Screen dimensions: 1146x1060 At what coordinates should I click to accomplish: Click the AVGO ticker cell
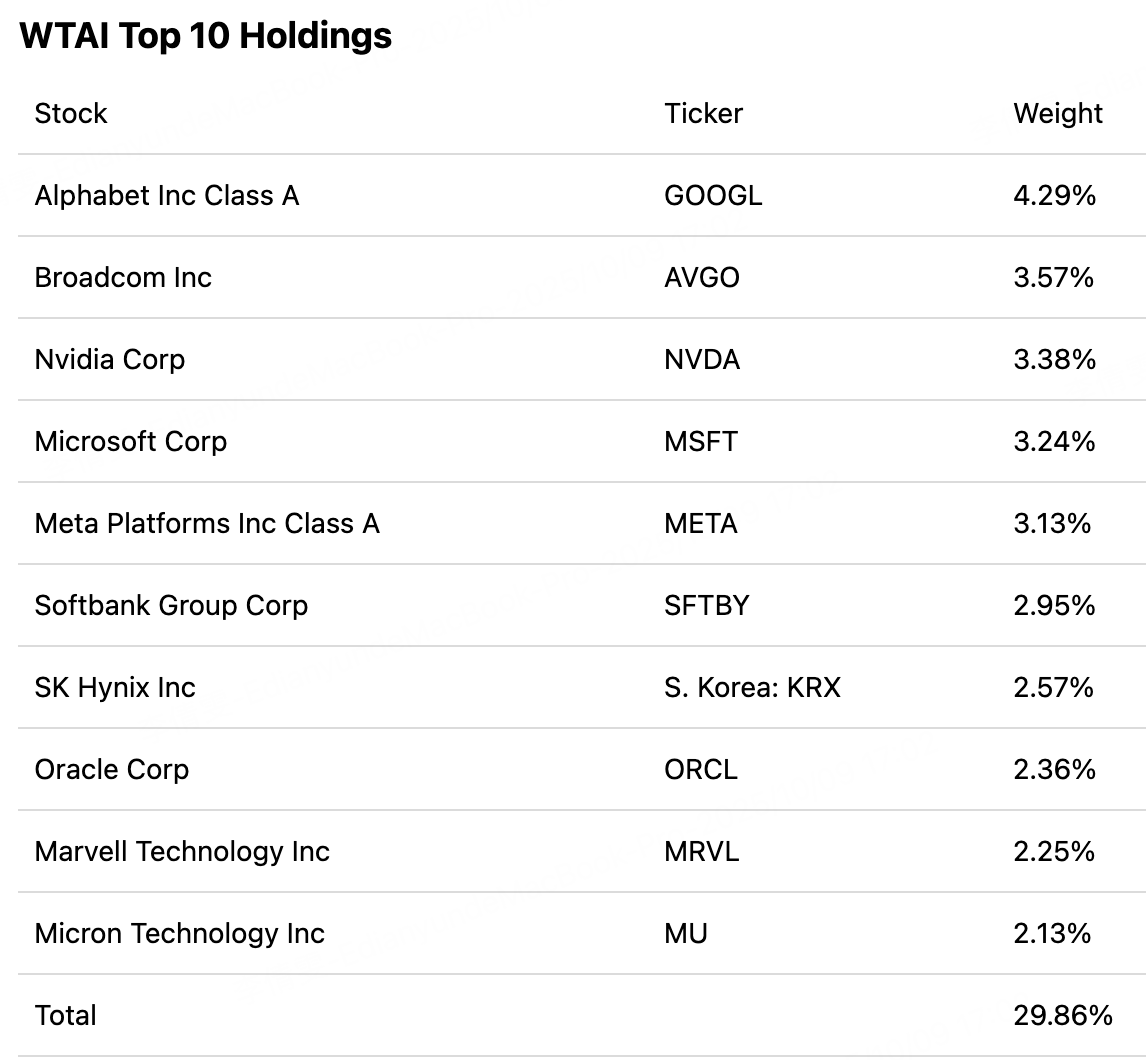(x=702, y=277)
